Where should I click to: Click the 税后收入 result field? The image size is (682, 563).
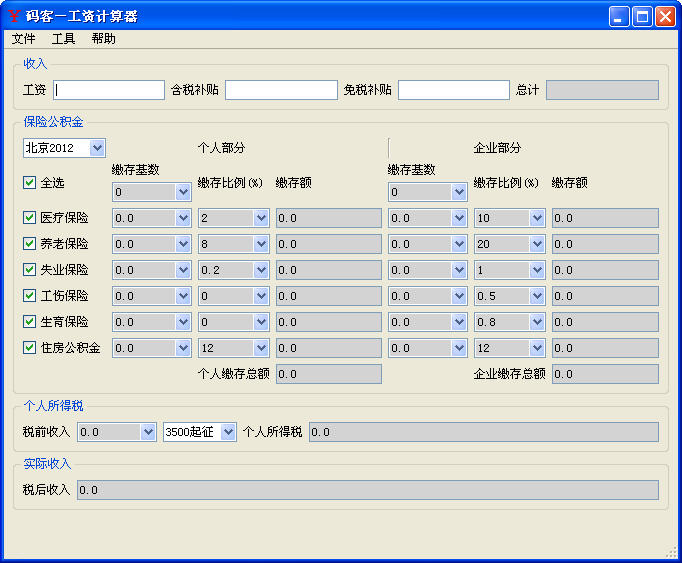click(x=368, y=490)
